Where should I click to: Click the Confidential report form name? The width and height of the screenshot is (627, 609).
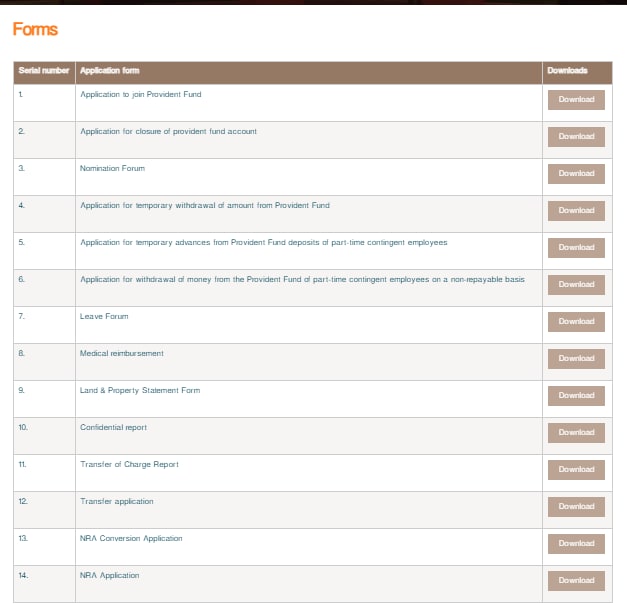[x=113, y=427]
